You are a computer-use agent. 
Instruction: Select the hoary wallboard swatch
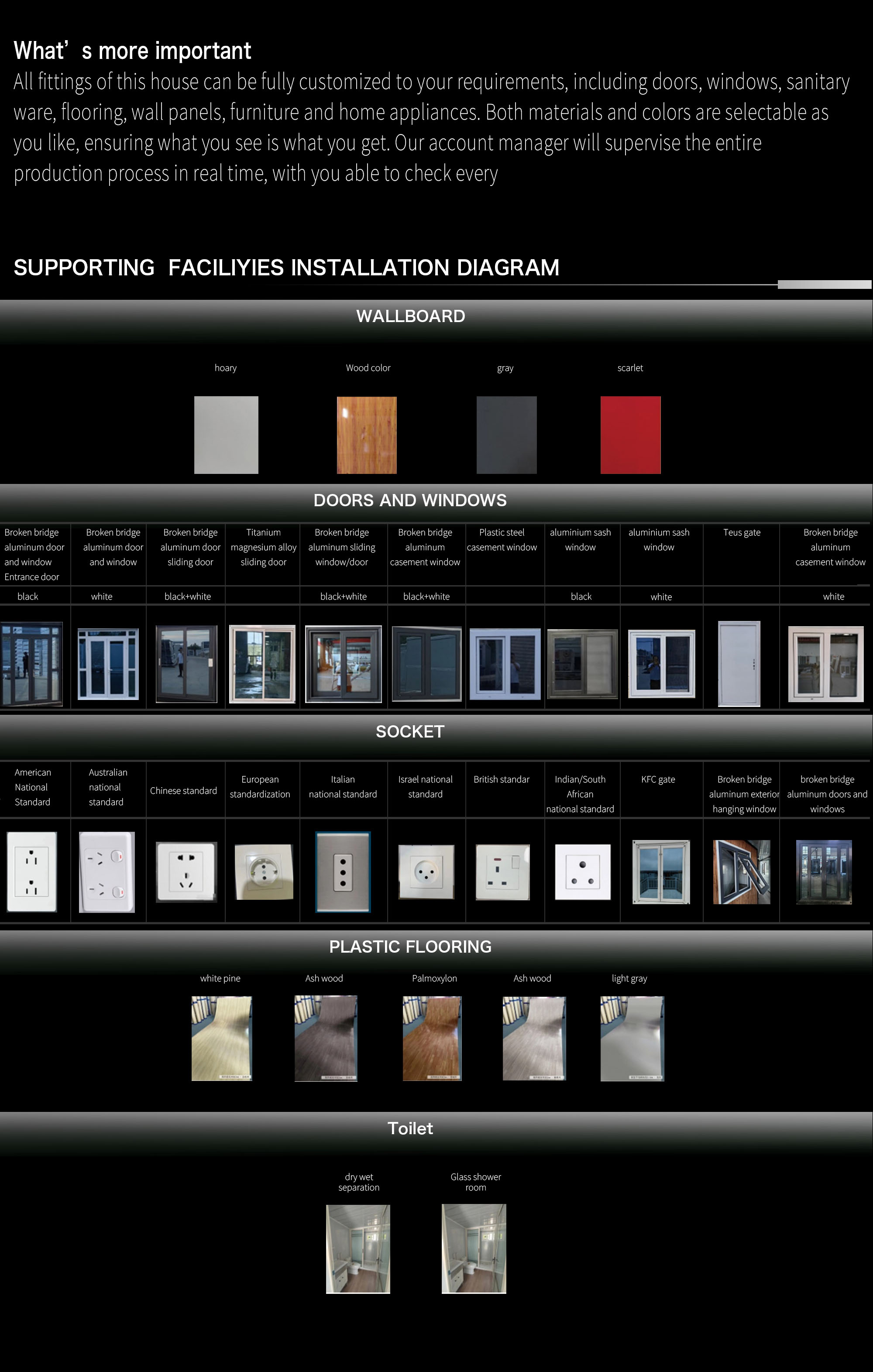click(226, 435)
